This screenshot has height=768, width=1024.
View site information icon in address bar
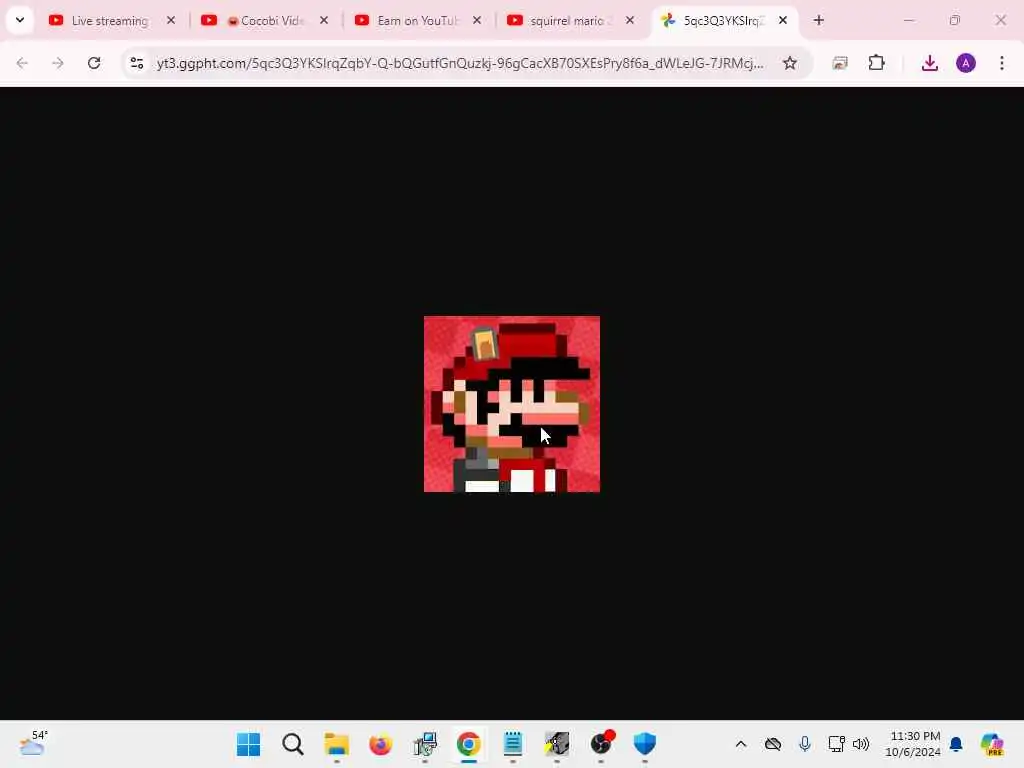(136, 63)
